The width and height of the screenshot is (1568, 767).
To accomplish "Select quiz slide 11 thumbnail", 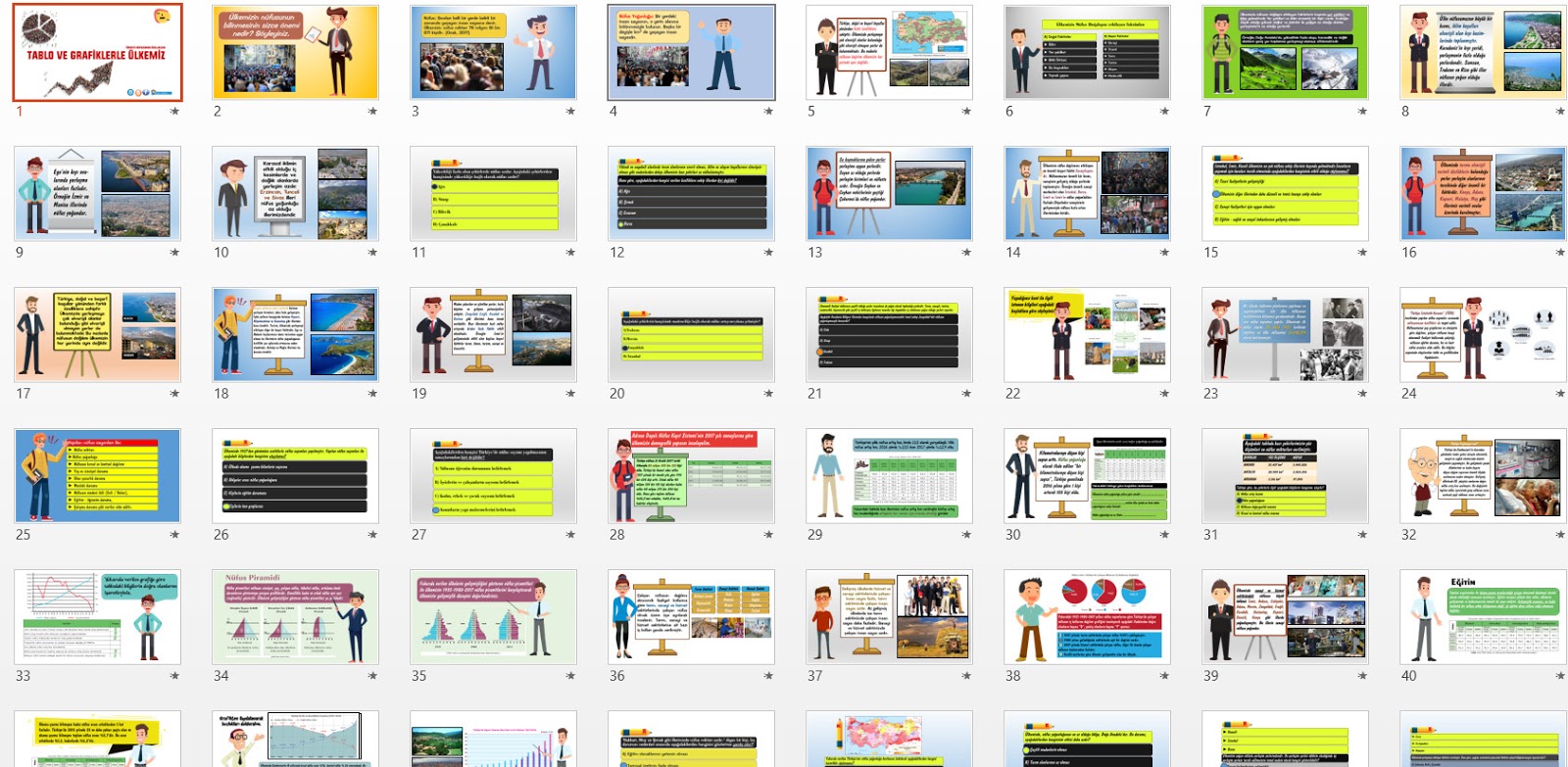I will (494, 194).
